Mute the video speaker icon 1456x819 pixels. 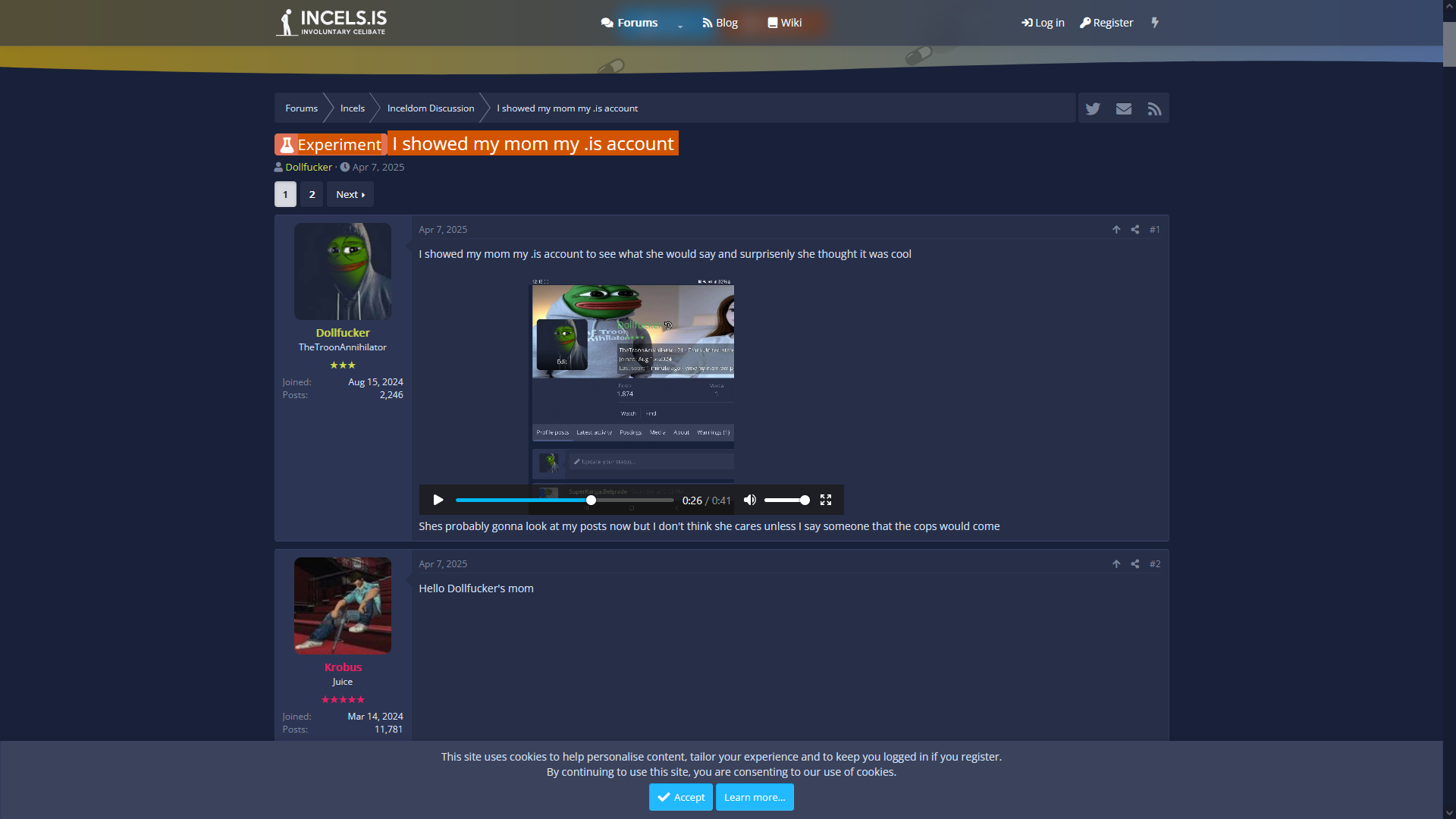pyautogui.click(x=750, y=500)
